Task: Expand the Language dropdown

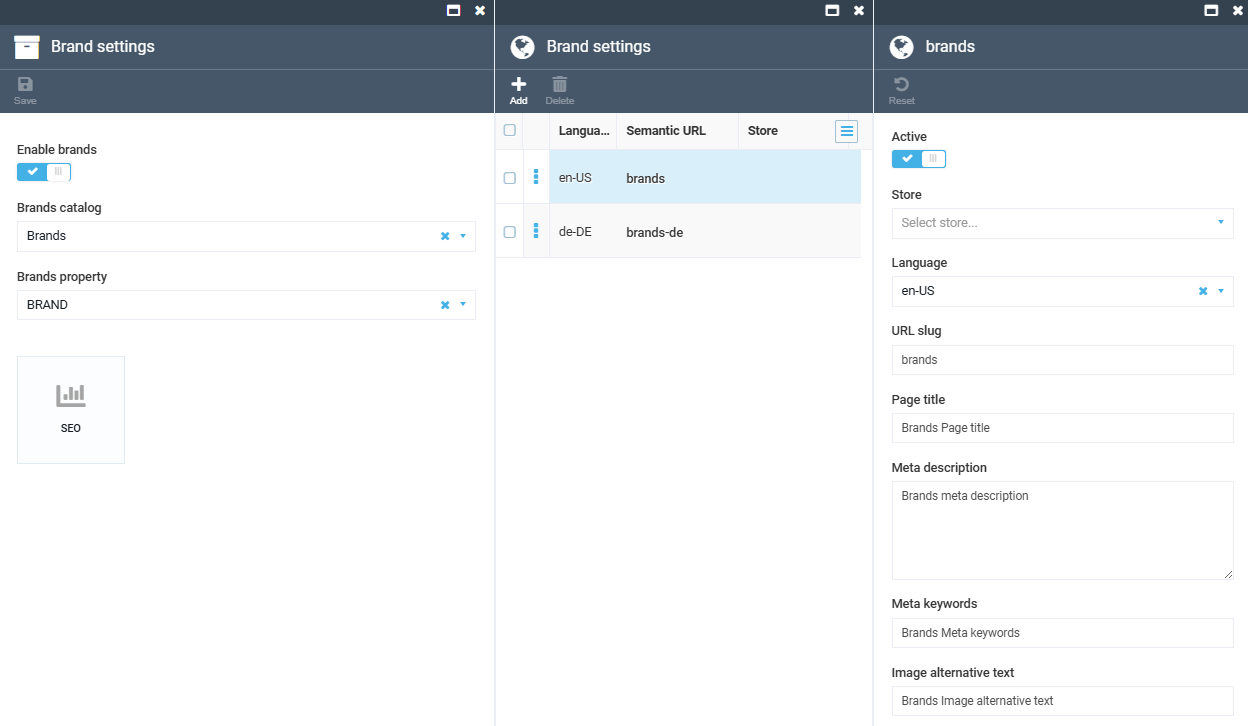Action: coord(1220,292)
